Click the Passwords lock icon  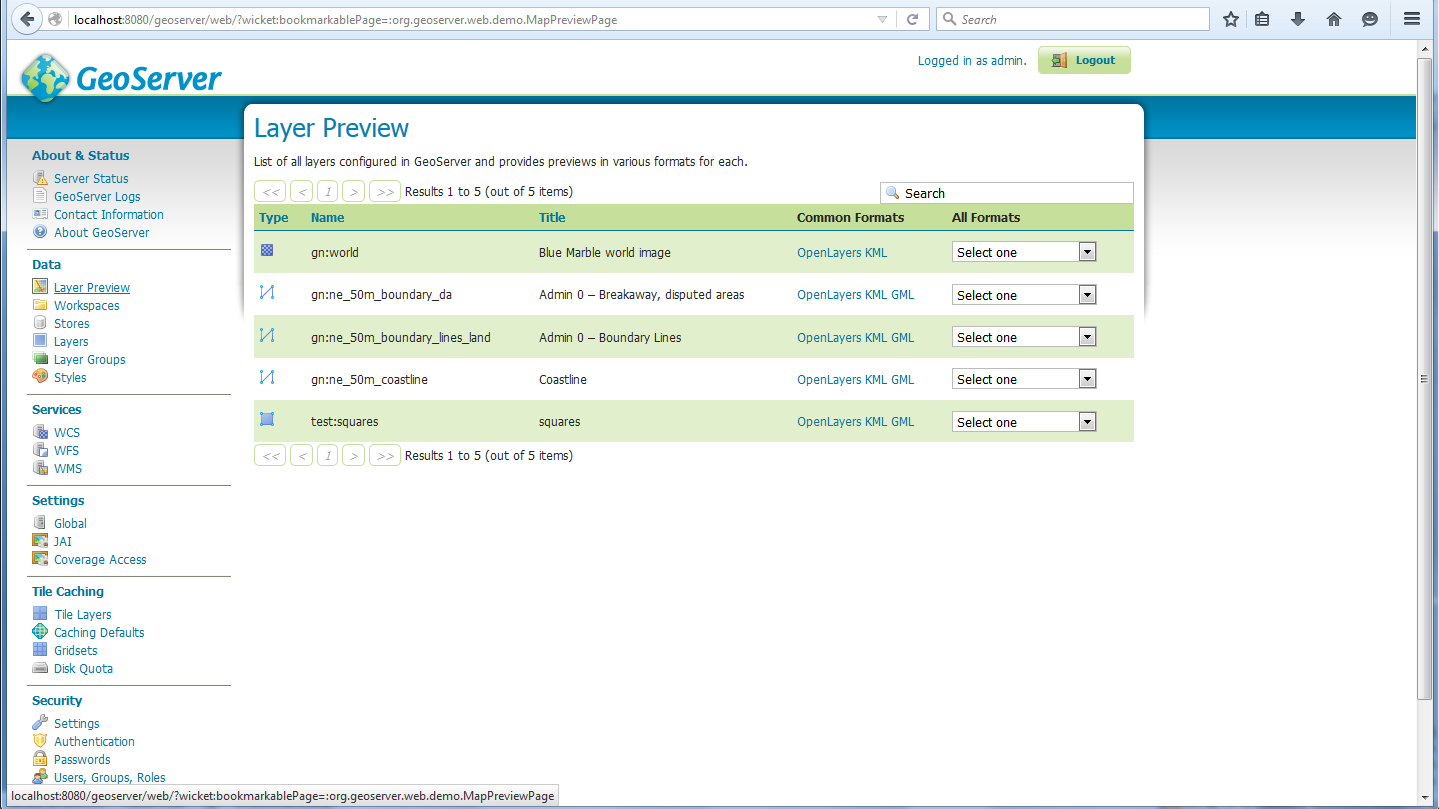coord(40,759)
